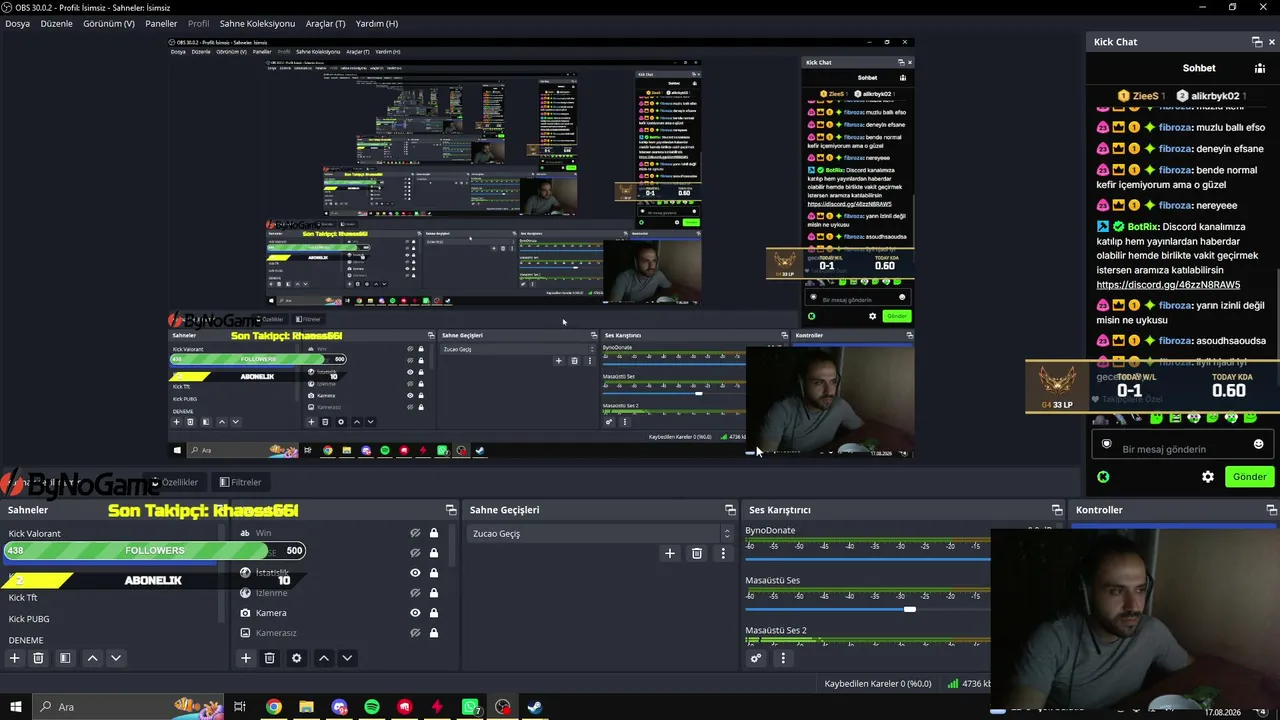This screenshot has height=720, width=1280.
Task: Open the Düzenle menu
Action: (x=56, y=23)
